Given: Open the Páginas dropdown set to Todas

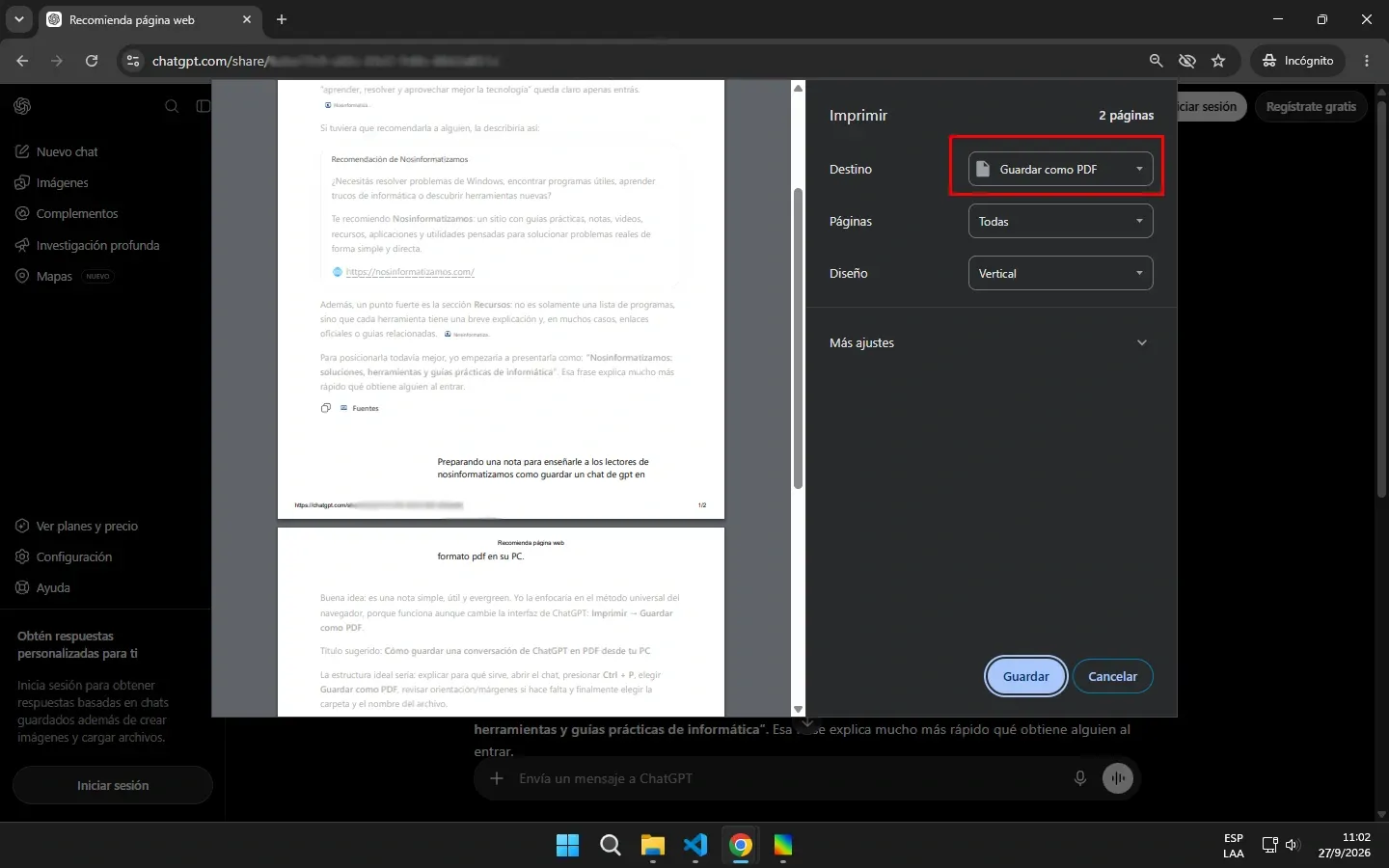Looking at the screenshot, I should [x=1060, y=221].
